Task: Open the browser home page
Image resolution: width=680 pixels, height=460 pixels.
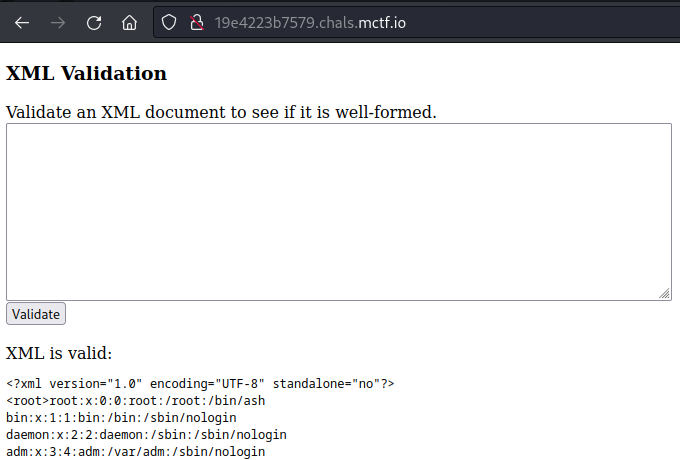Action: 129,22
